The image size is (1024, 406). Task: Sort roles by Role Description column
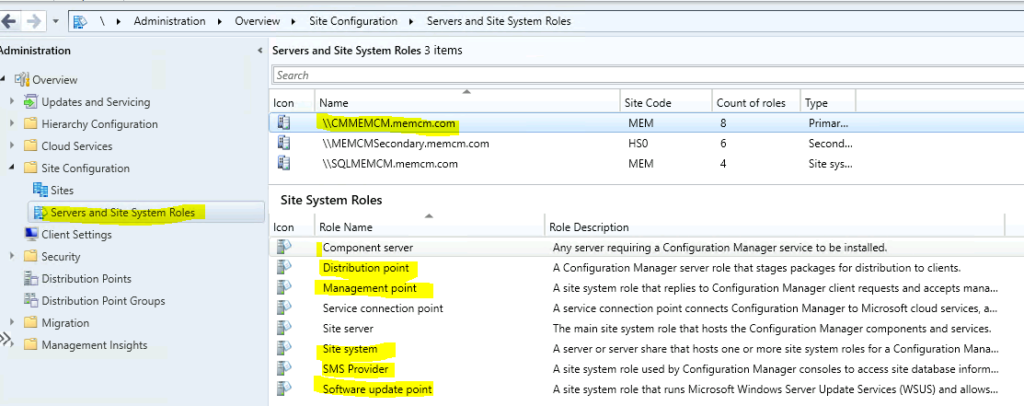pyautogui.click(x=775, y=227)
